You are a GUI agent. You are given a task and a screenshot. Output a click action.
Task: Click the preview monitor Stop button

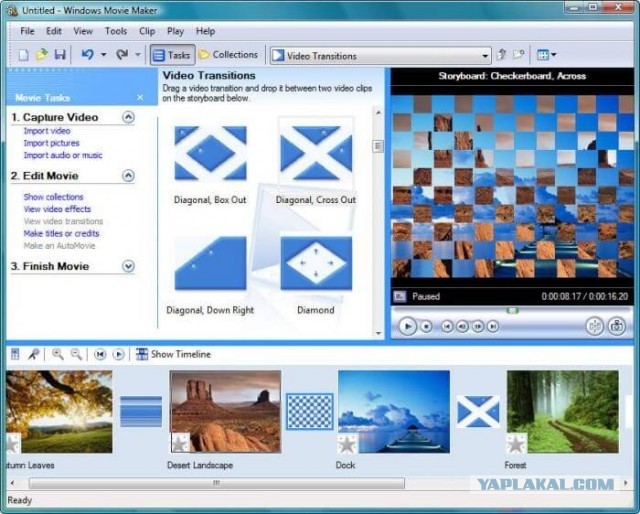point(426,327)
